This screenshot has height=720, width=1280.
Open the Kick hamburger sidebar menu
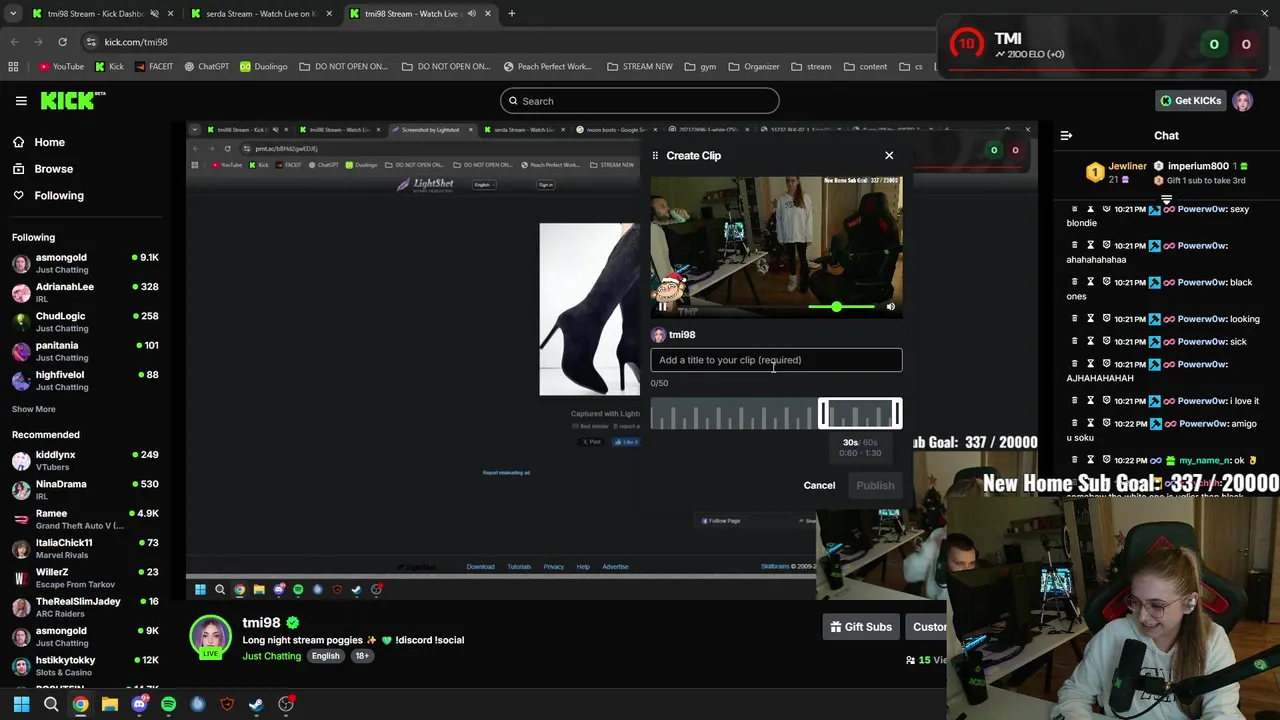21,101
